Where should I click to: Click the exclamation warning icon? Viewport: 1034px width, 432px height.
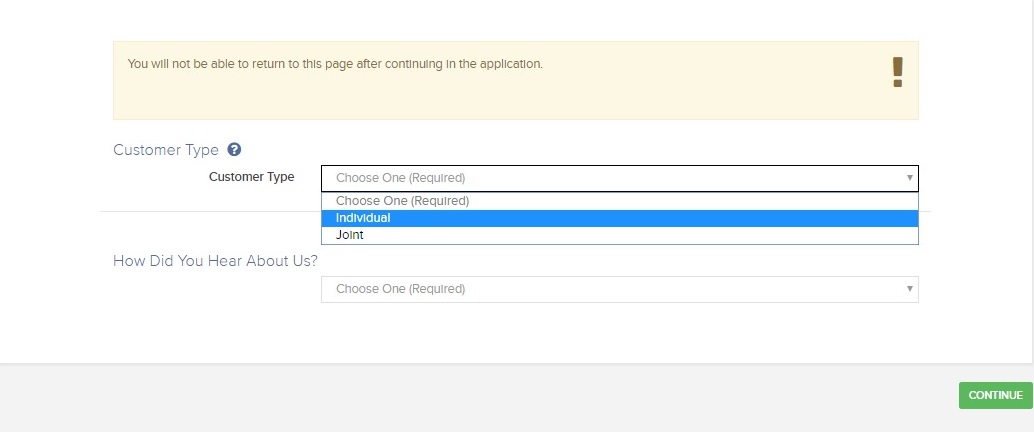[897, 72]
